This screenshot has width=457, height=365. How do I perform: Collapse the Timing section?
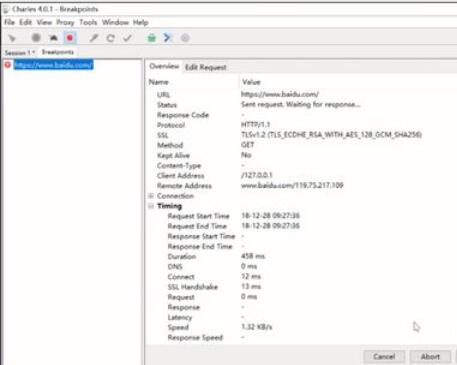(151, 206)
